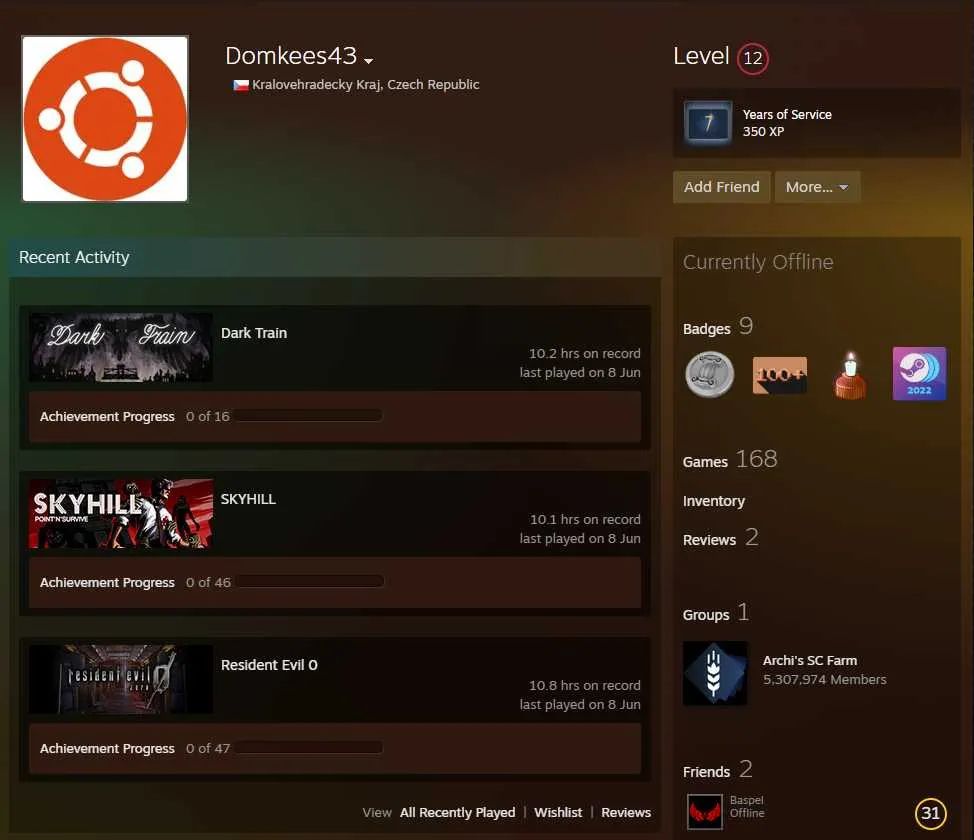The width and height of the screenshot is (974, 840).
Task: Click the Baspel friend name
Action: 747,800
